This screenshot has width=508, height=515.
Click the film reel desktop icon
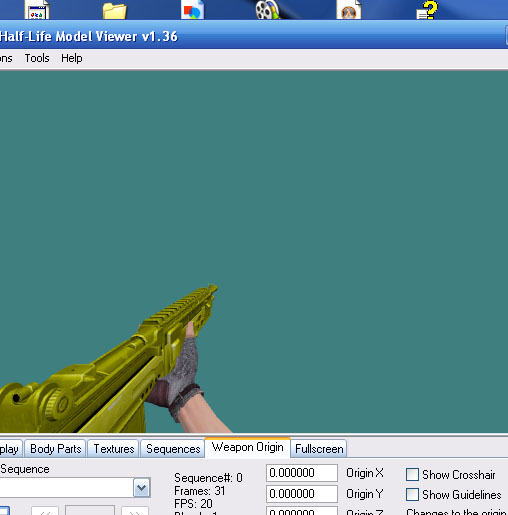point(267,10)
